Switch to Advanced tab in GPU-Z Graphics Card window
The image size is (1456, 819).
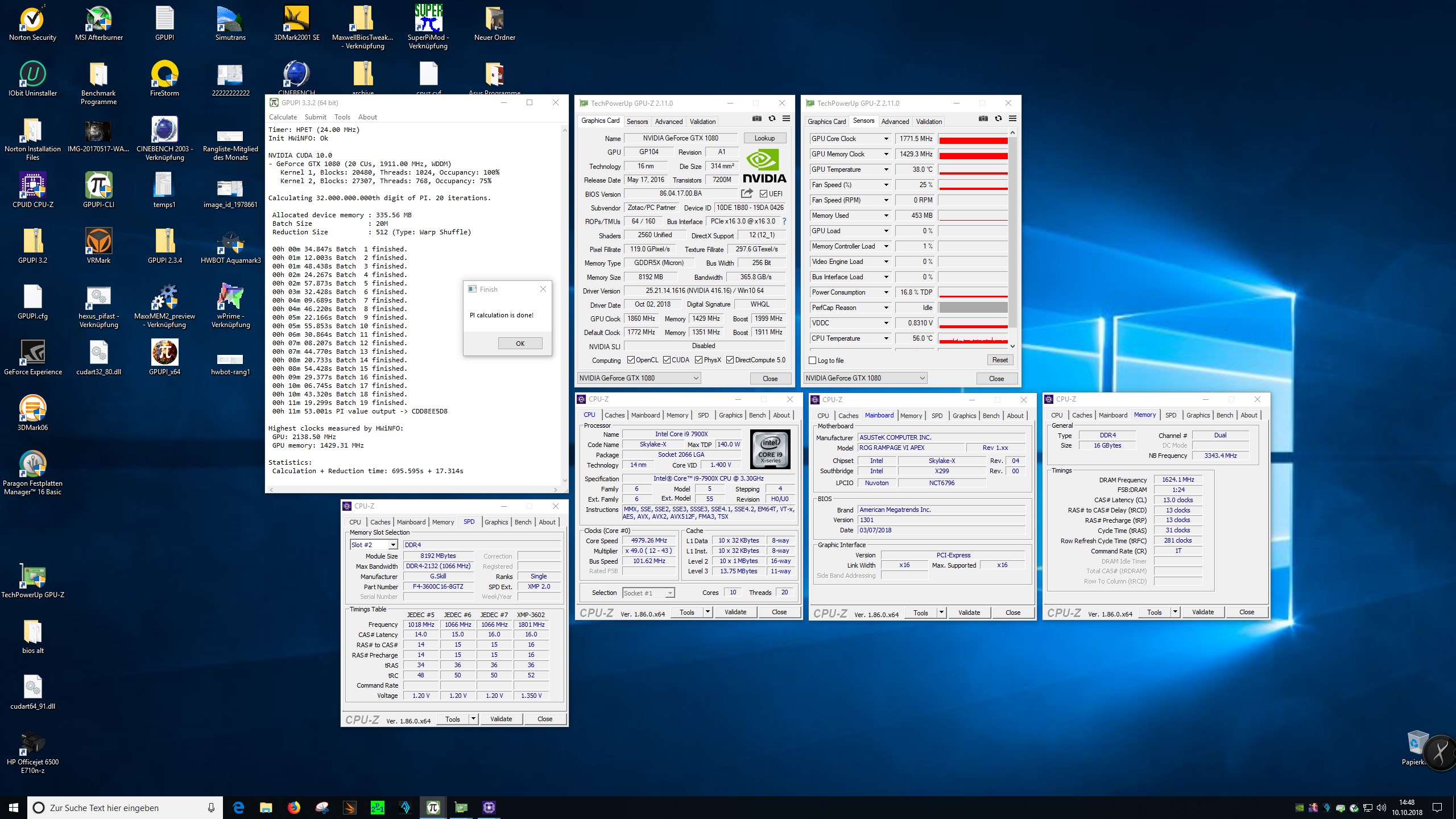668,122
